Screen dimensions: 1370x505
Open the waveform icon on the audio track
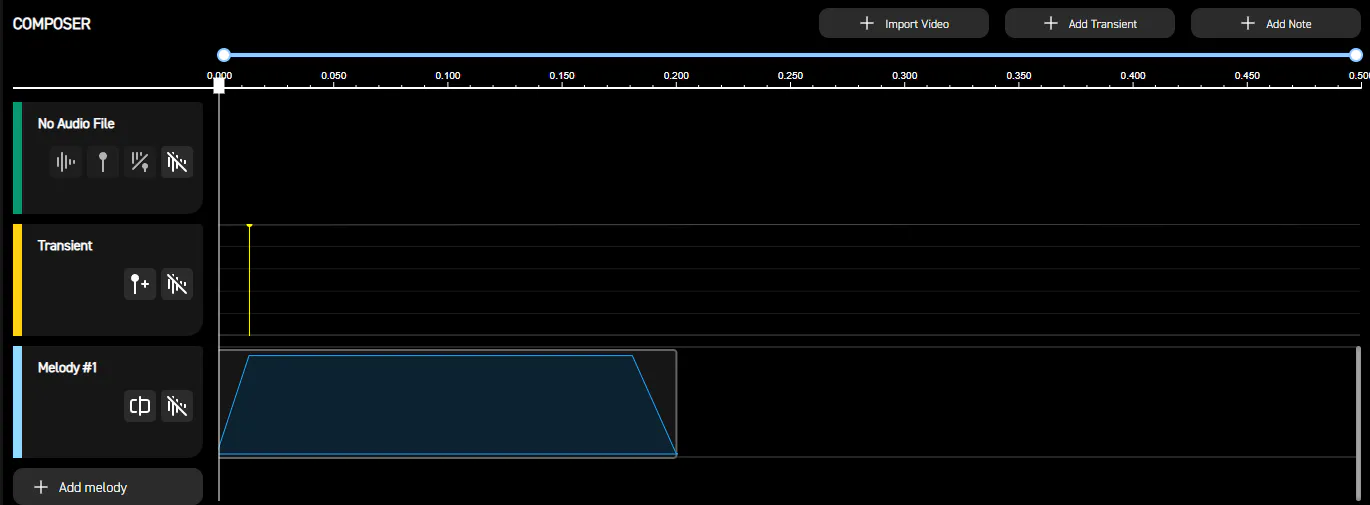(x=66, y=162)
